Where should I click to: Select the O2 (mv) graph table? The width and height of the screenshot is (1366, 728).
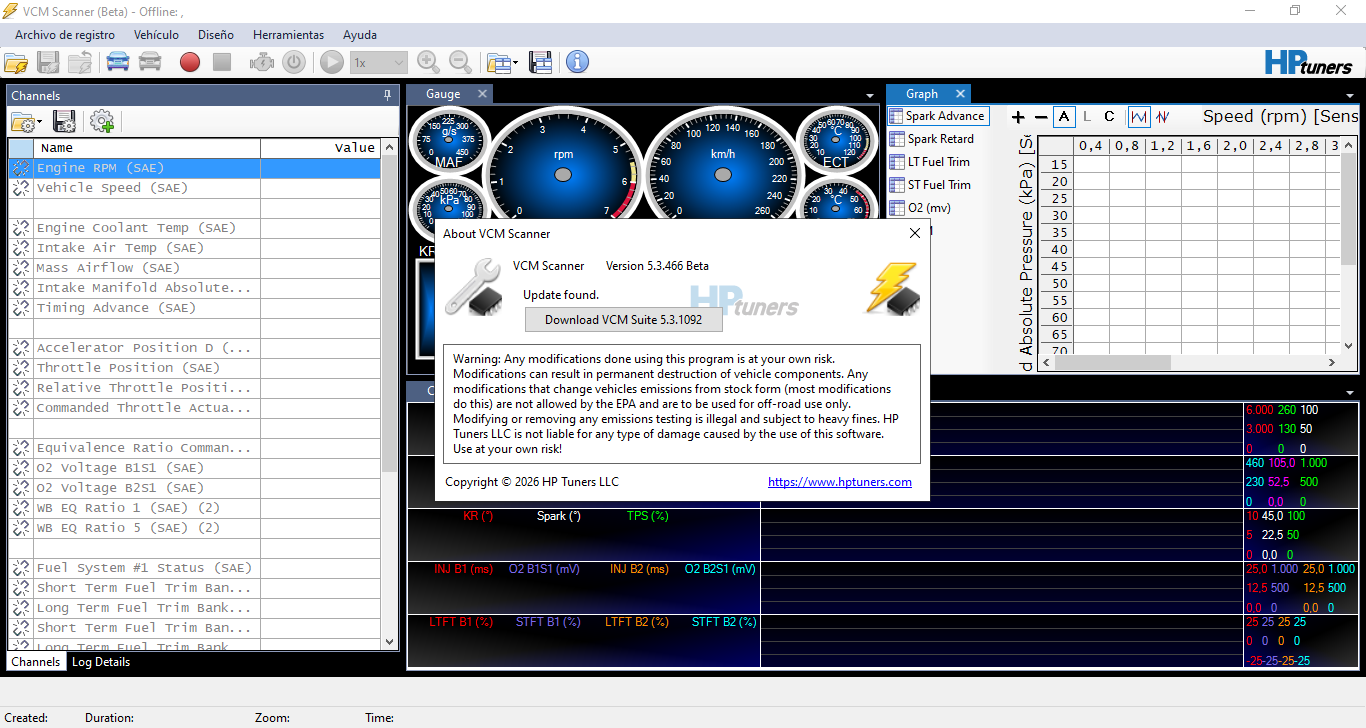920,208
